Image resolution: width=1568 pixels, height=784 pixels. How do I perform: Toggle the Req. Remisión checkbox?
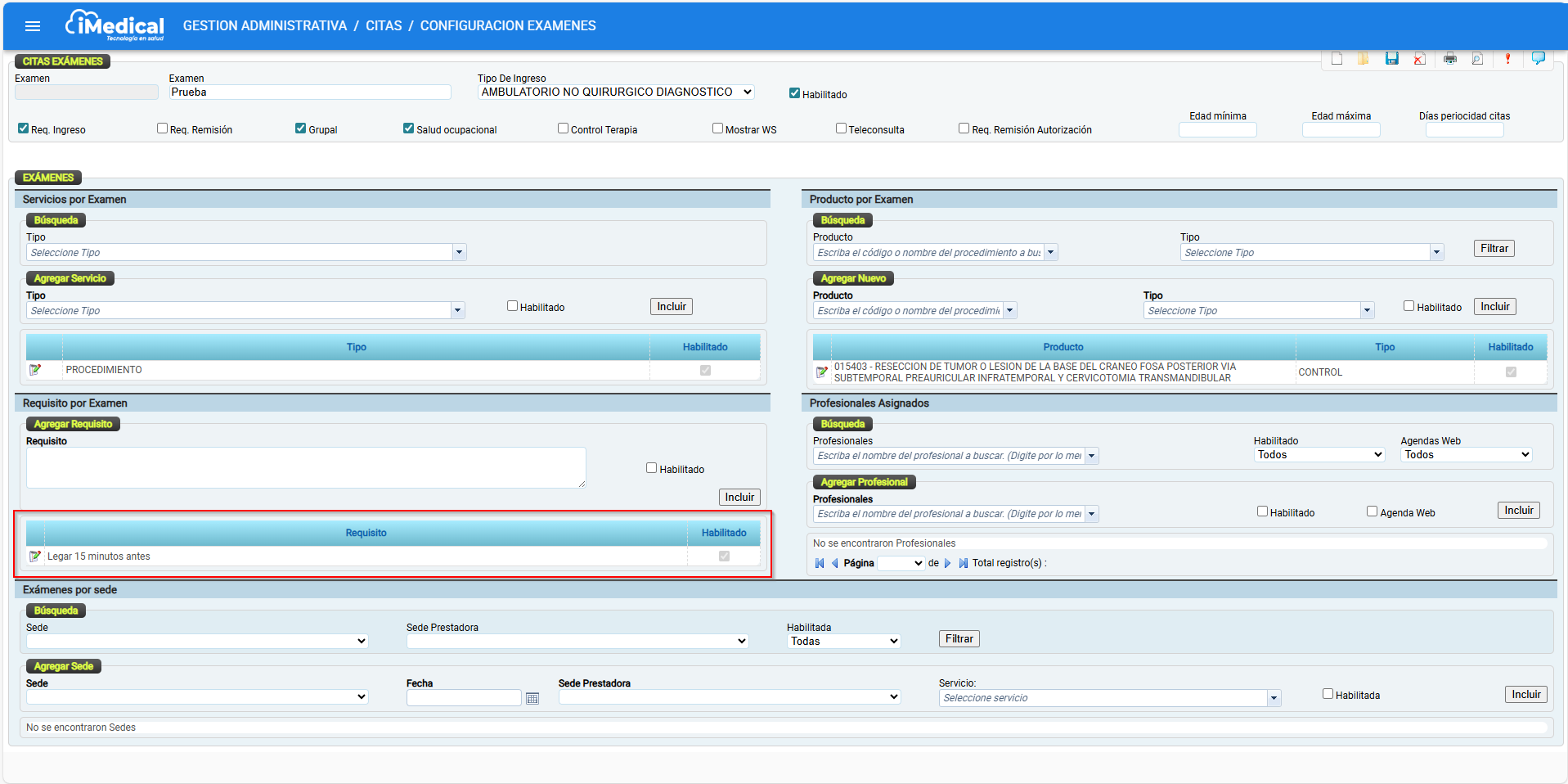point(162,128)
